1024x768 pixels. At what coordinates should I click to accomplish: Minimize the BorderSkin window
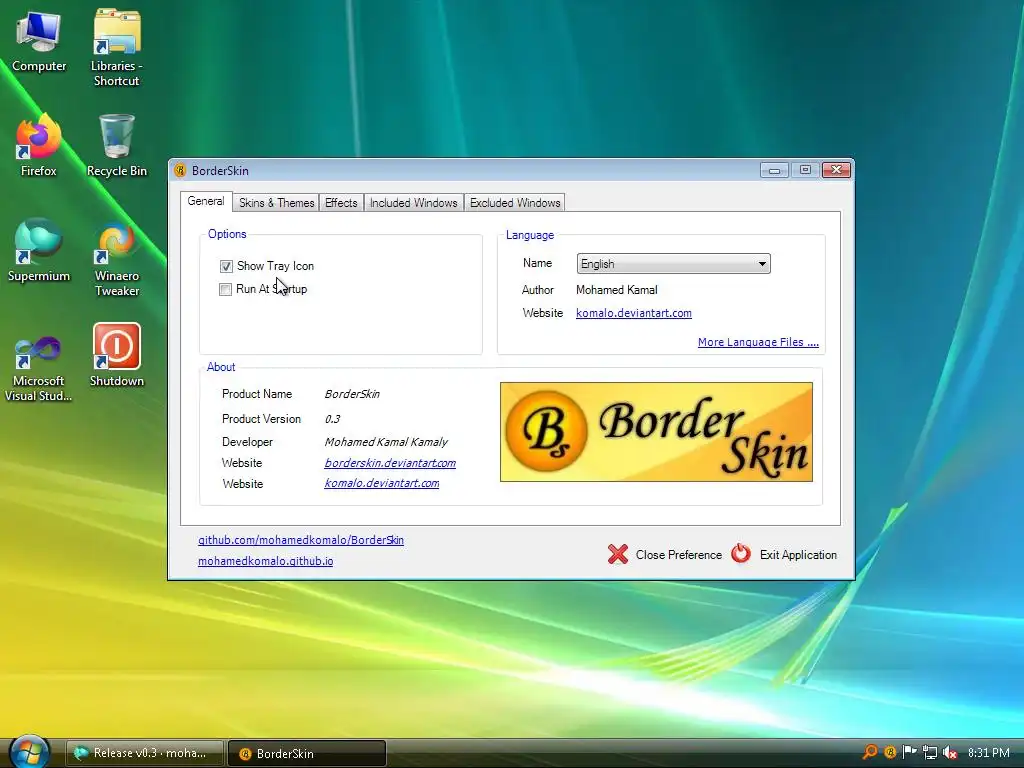(775, 170)
